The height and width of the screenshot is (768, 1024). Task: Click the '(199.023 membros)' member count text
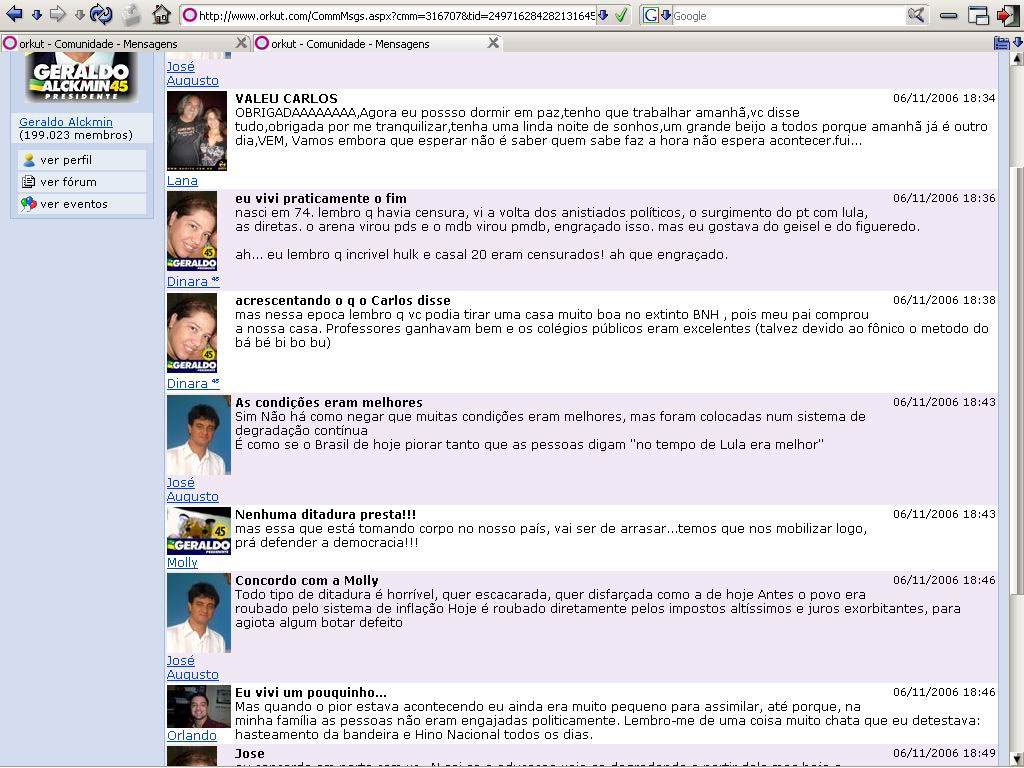pos(76,135)
